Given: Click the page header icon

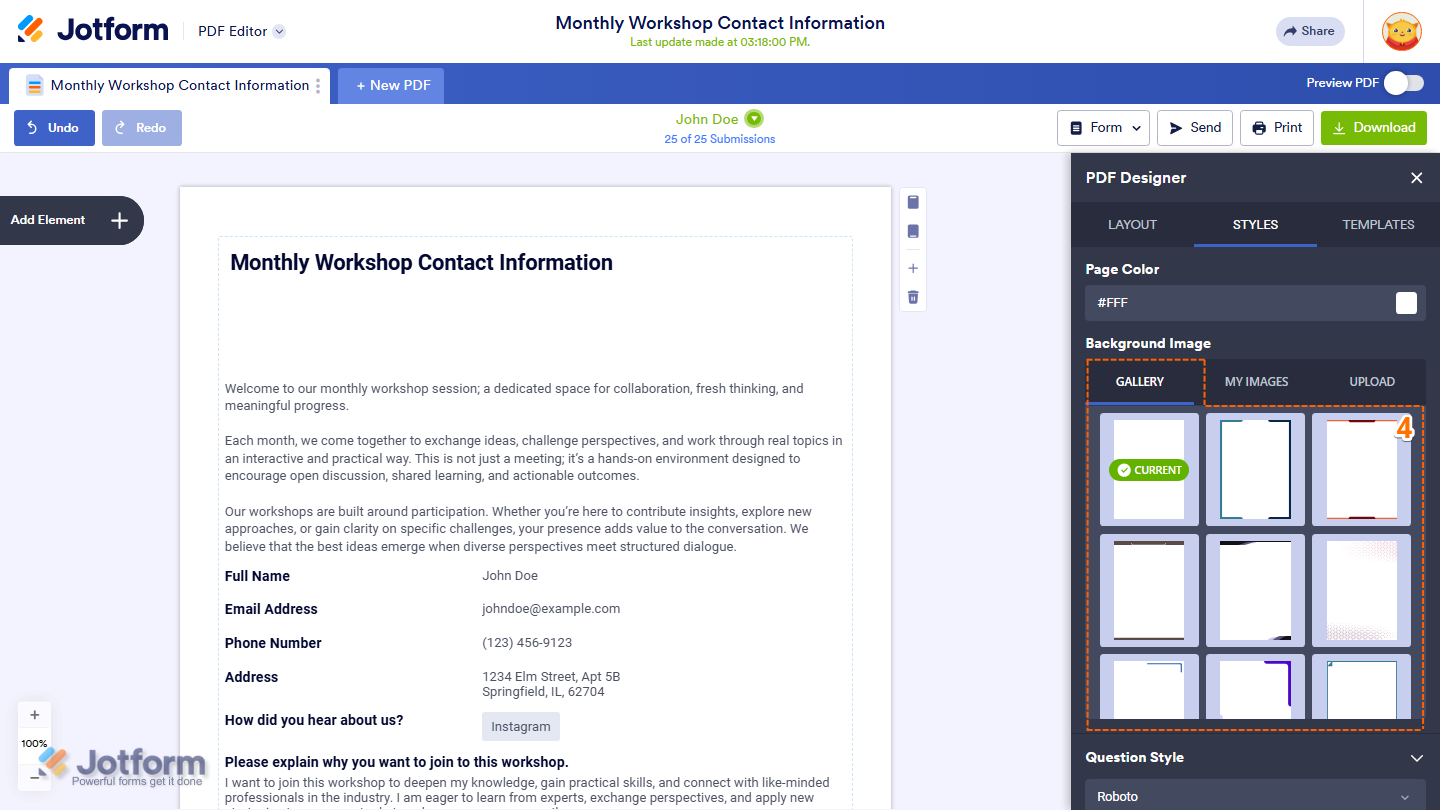Looking at the screenshot, I should tap(913, 202).
